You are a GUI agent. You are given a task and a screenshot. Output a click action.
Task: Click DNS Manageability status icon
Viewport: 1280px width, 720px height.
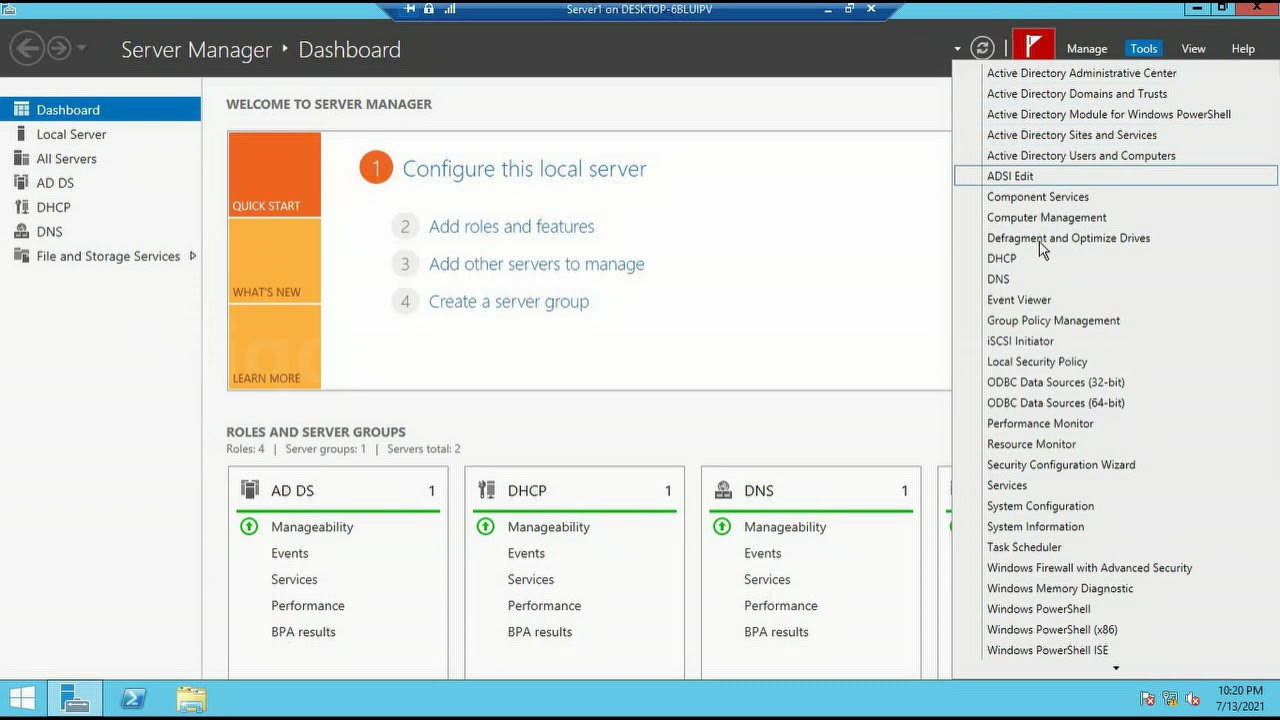click(x=722, y=526)
